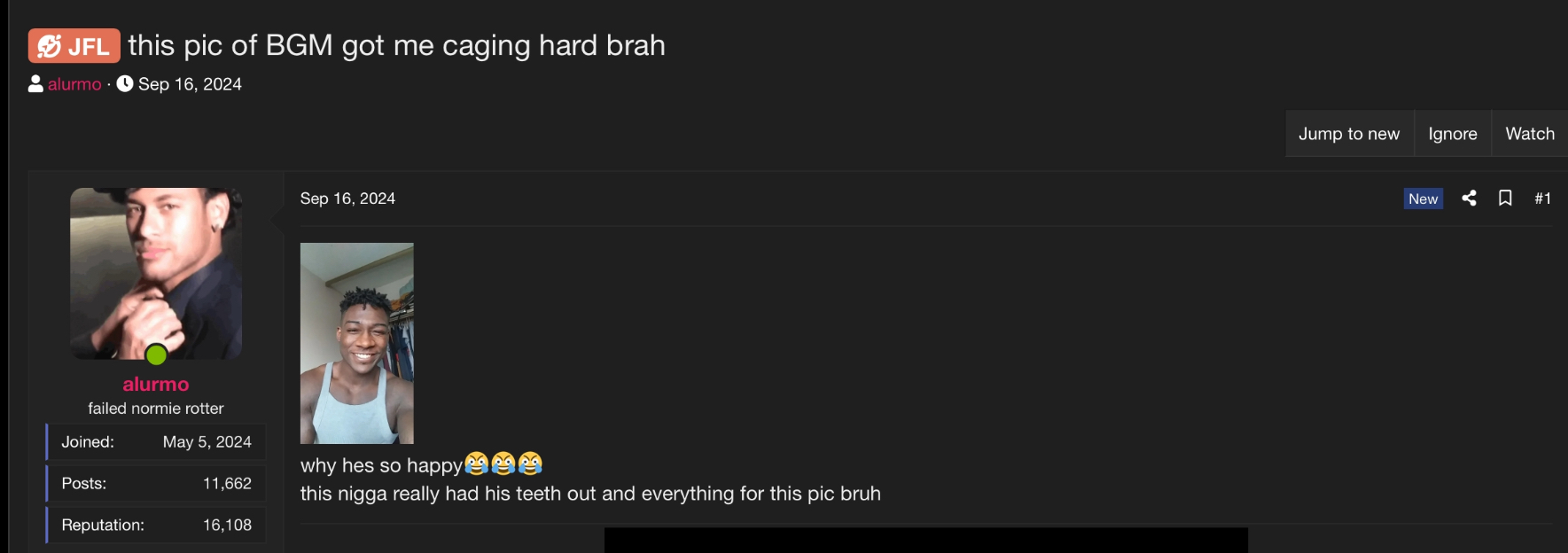Click the Reputation value 16,108
This screenshot has width=1568, height=553.
(x=227, y=525)
